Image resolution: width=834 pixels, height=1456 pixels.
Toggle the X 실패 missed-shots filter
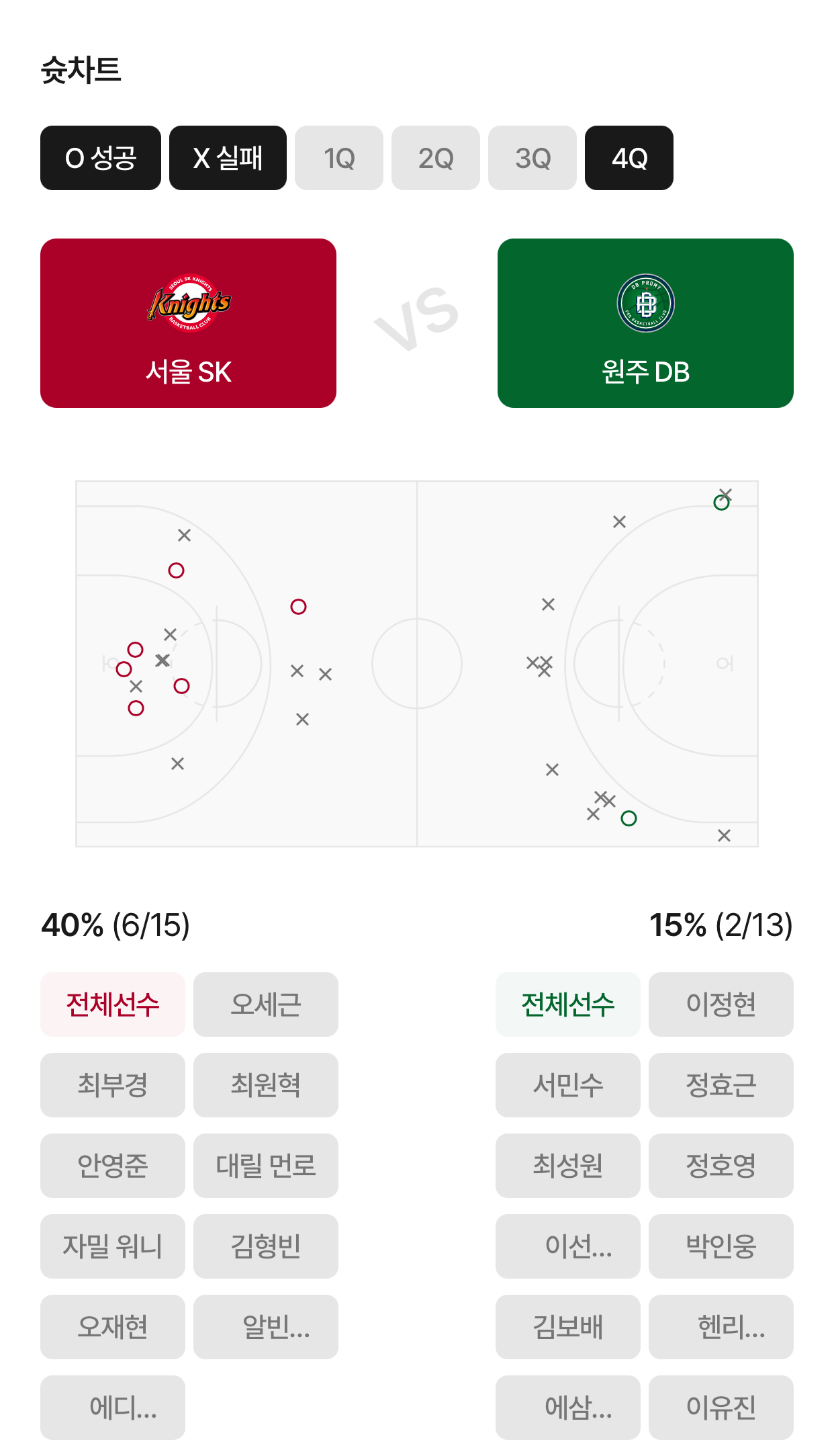coord(228,158)
